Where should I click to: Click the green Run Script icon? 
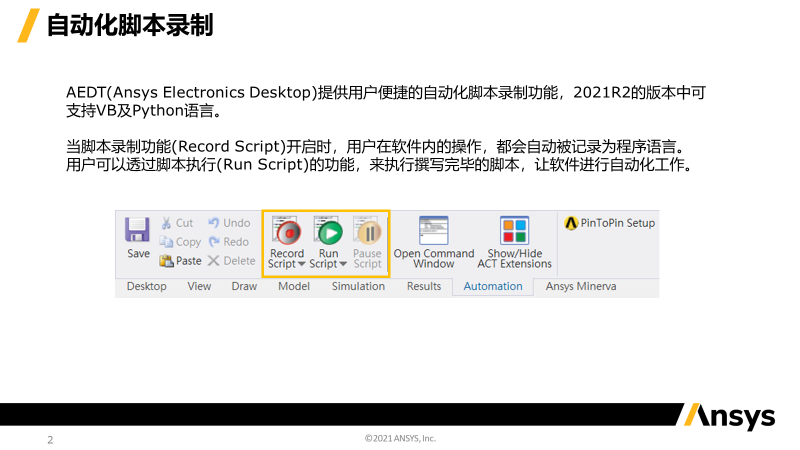pos(329,232)
